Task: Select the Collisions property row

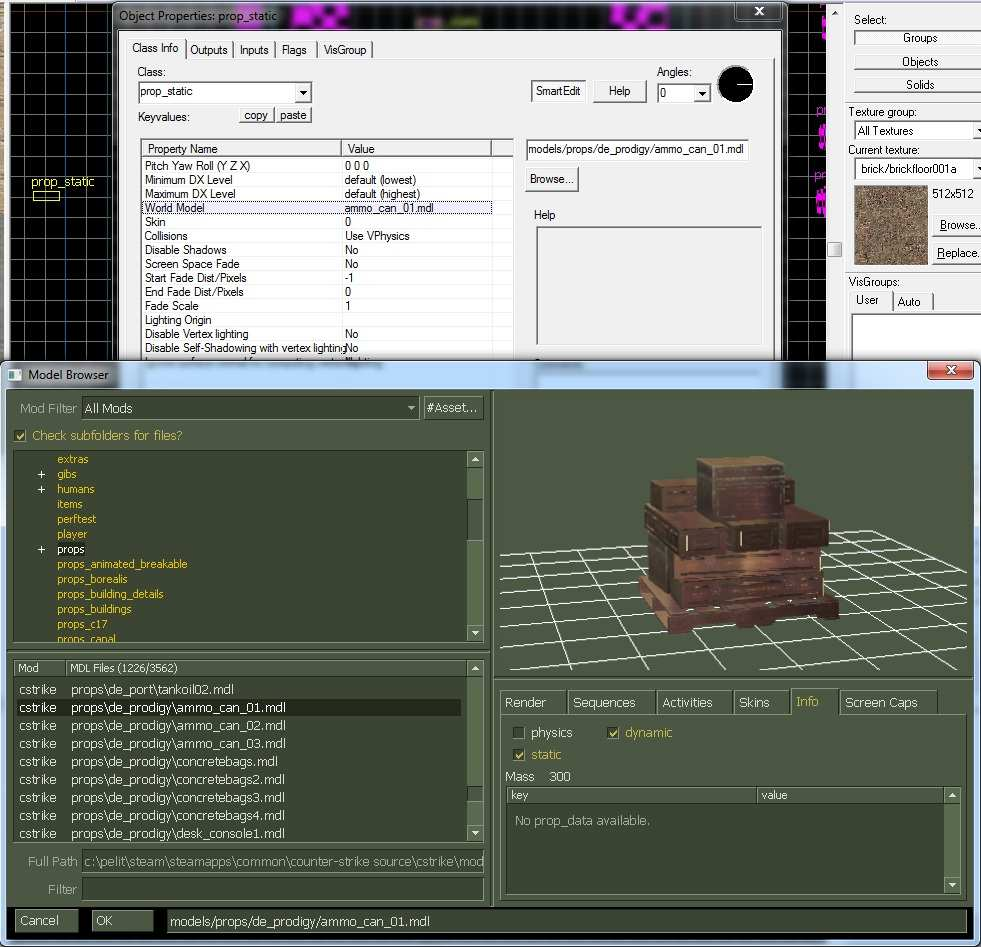Action: (x=317, y=236)
